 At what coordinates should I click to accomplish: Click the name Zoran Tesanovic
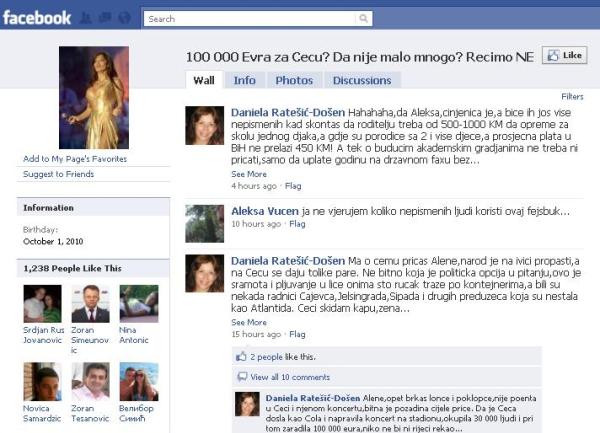tap(90, 413)
